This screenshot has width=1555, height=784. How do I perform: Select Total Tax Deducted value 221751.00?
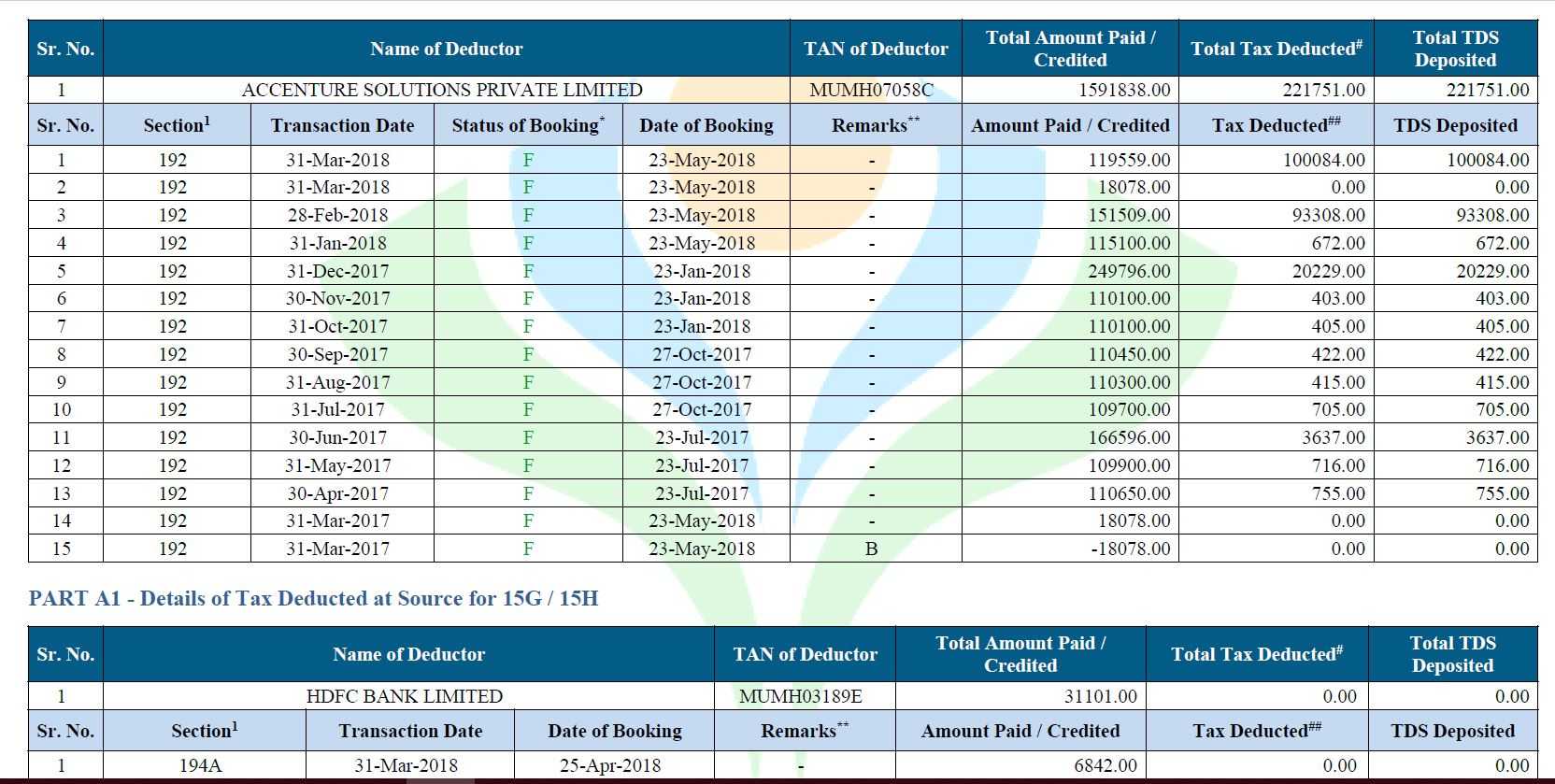point(1324,90)
